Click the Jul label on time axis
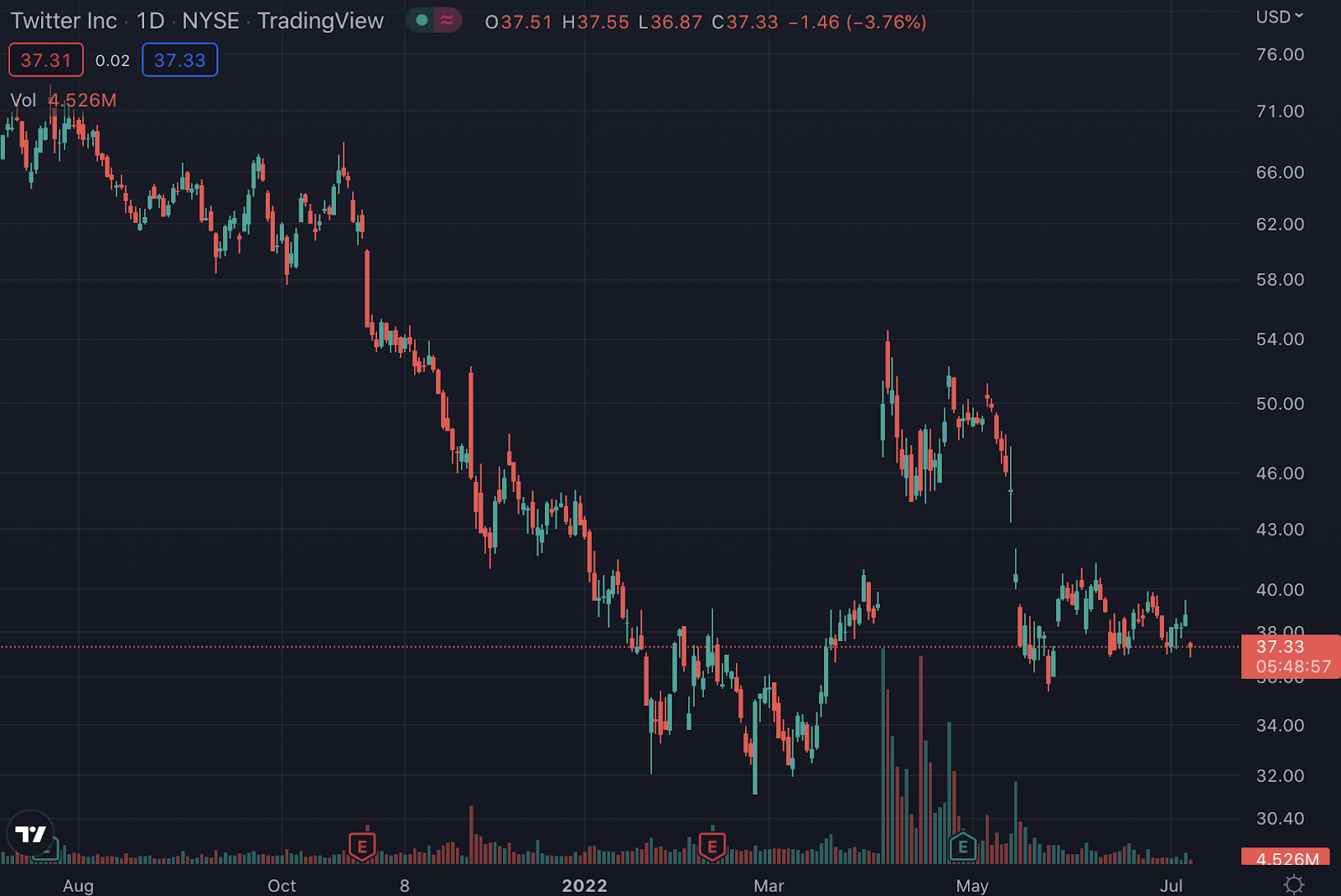The height and width of the screenshot is (896, 1341). tap(1171, 886)
